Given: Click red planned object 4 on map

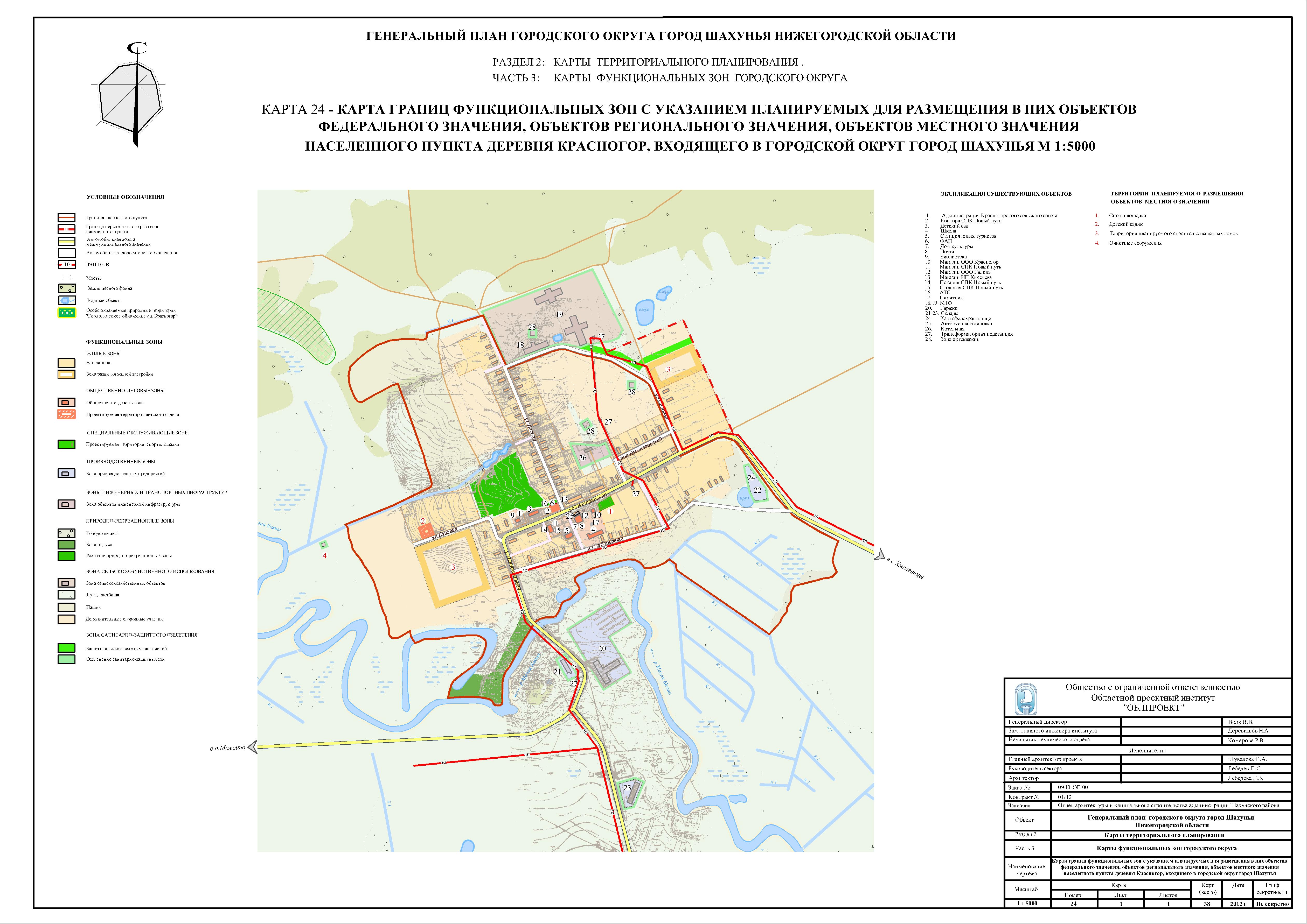Looking at the screenshot, I should pyautogui.click(x=324, y=556).
